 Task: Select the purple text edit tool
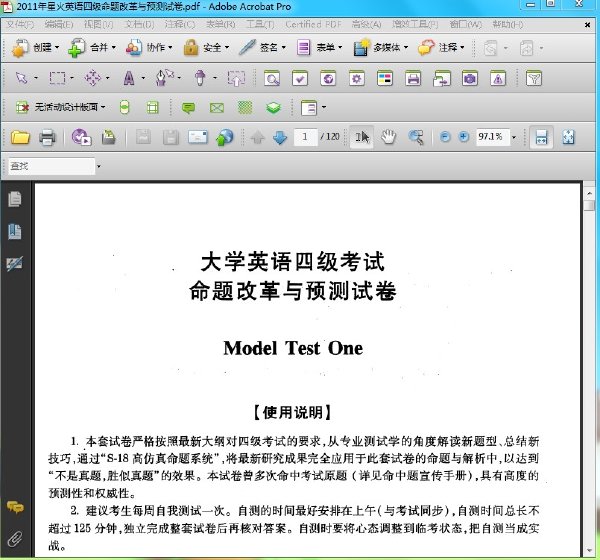coord(129,78)
